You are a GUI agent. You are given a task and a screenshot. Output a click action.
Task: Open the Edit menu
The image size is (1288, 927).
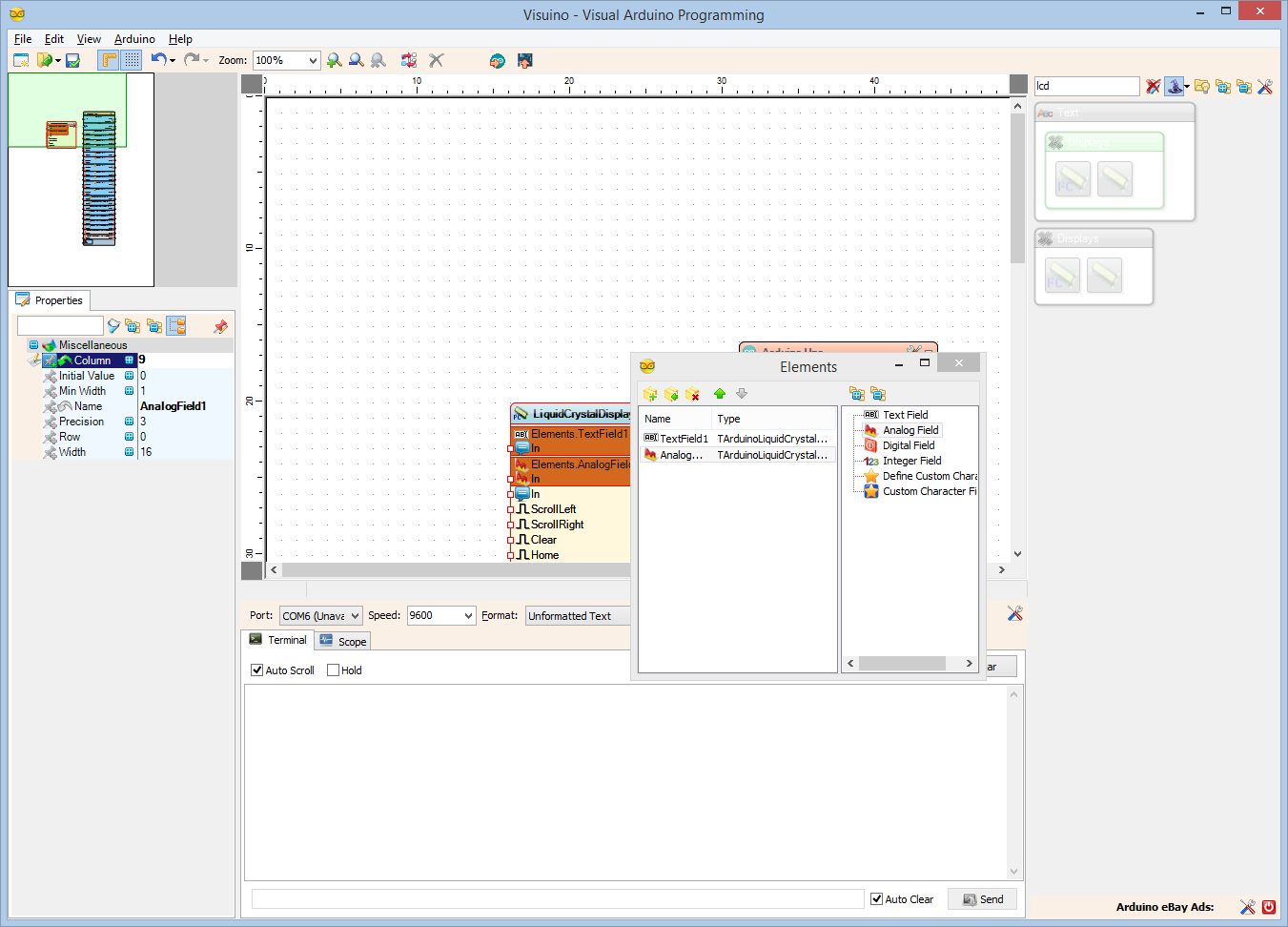(x=54, y=39)
